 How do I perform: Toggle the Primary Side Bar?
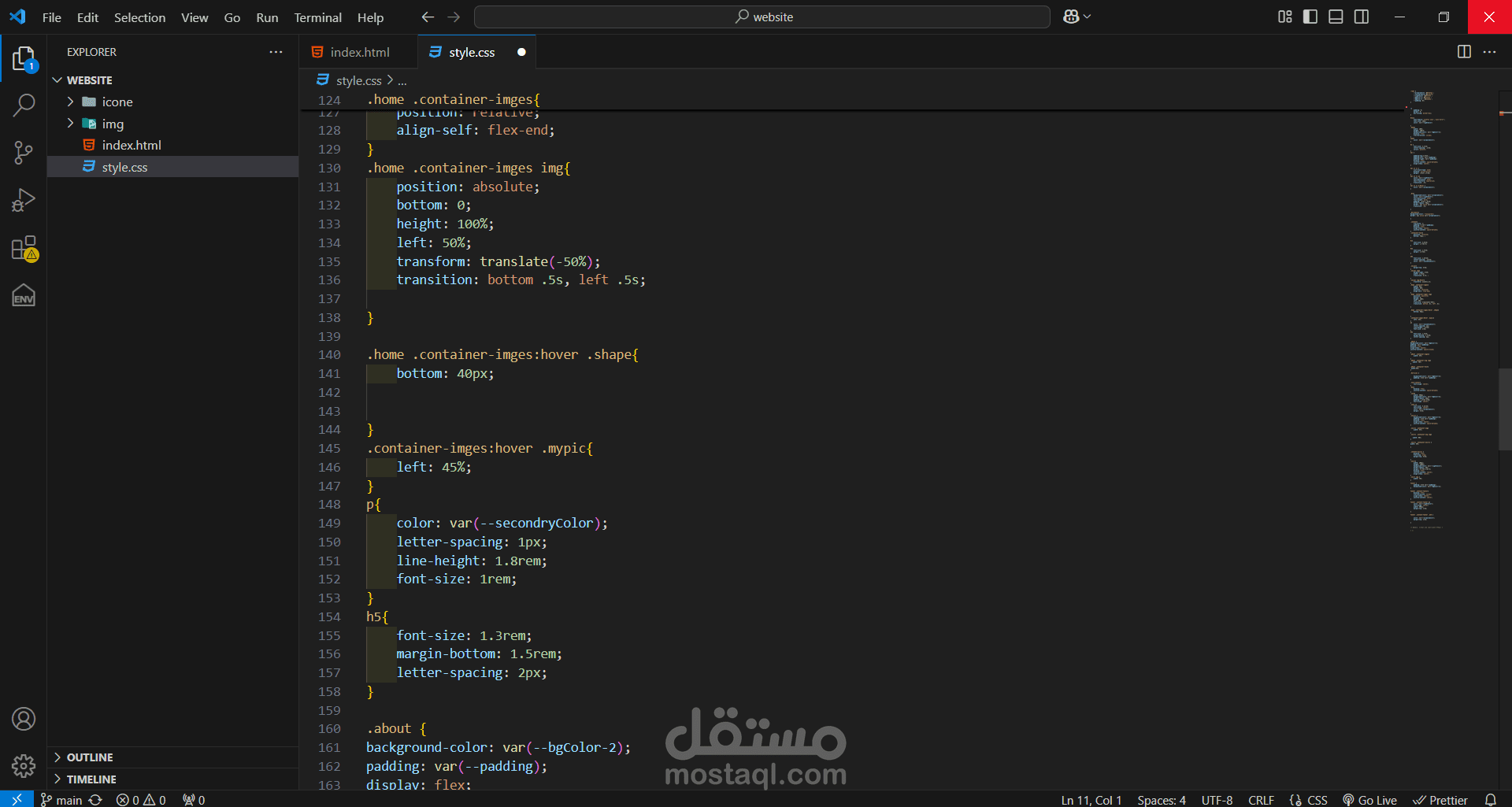click(1310, 17)
